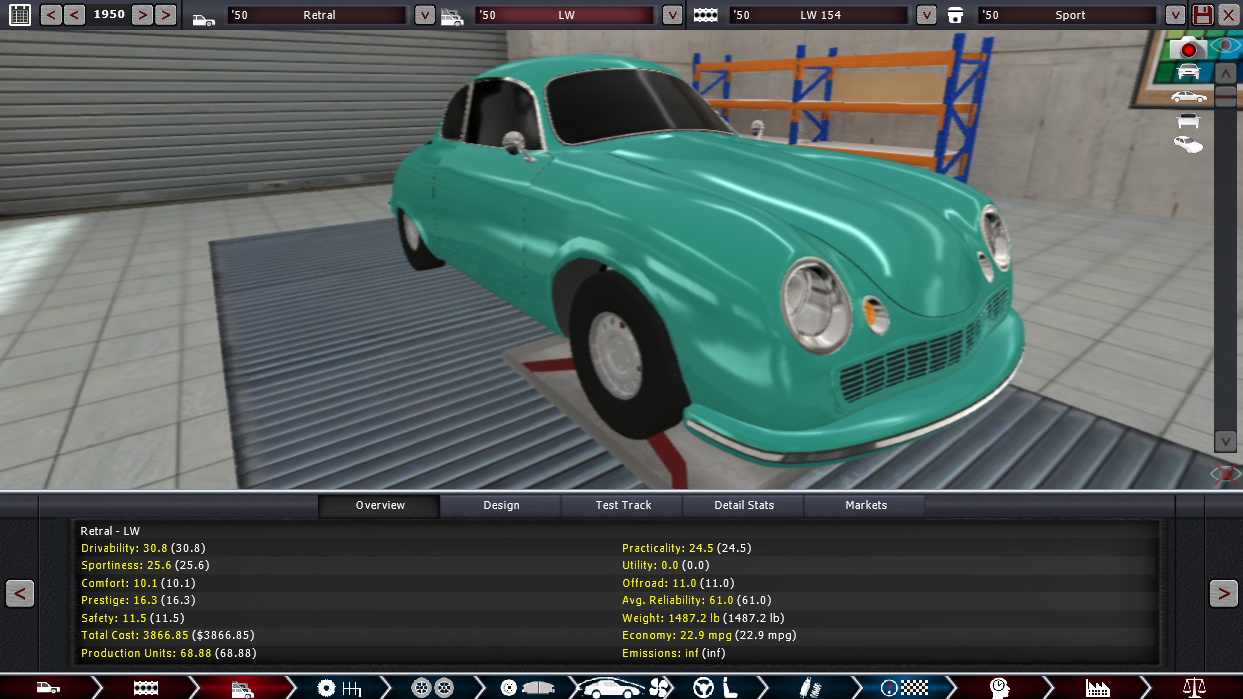The image size is (1243, 699).
Task: Toggle the red crossed eye icon
Action: [x=1224, y=473]
